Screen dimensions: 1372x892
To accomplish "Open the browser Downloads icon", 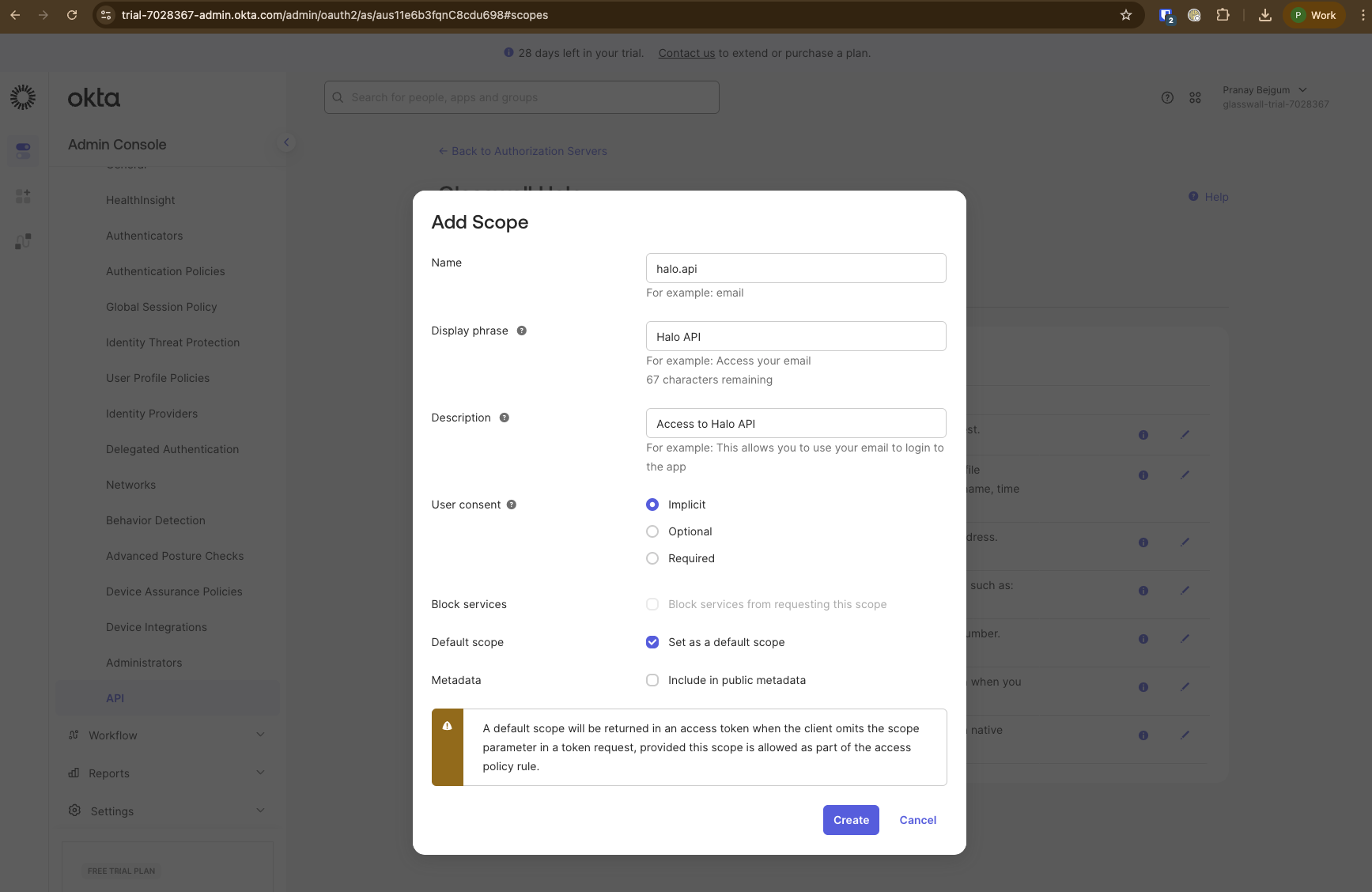I will point(1264,15).
